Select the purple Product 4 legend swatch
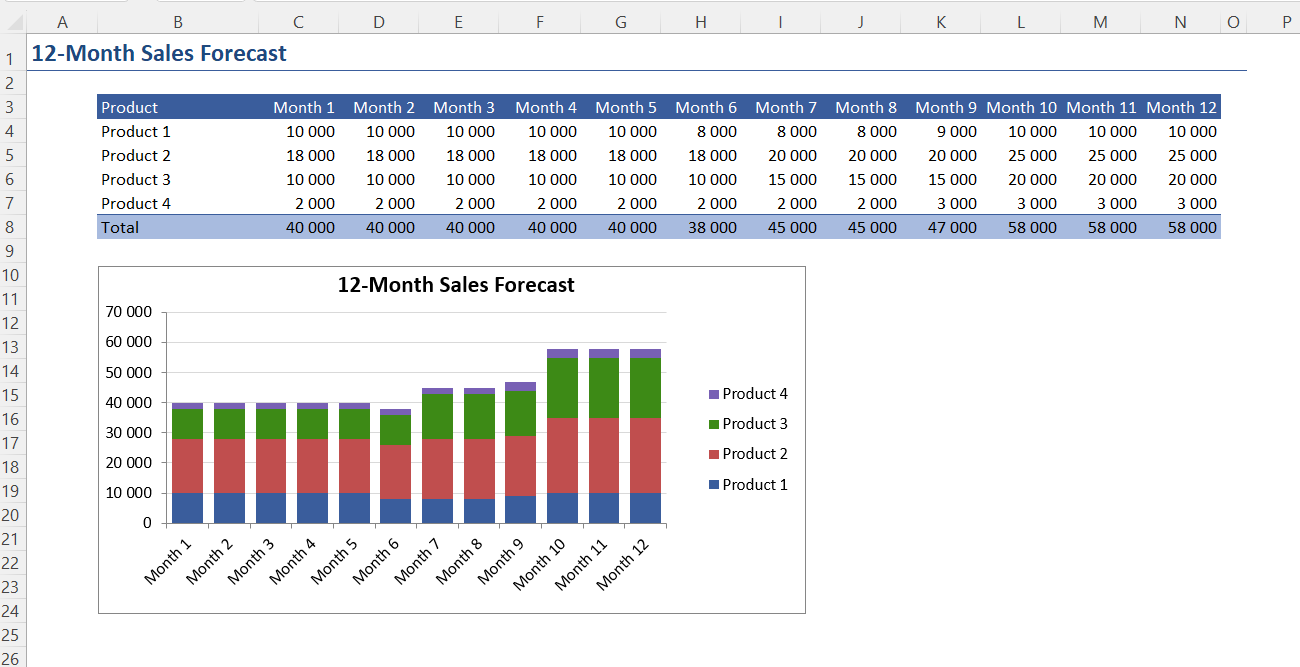The width and height of the screenshot is (1300, 667). click(714, 394)
